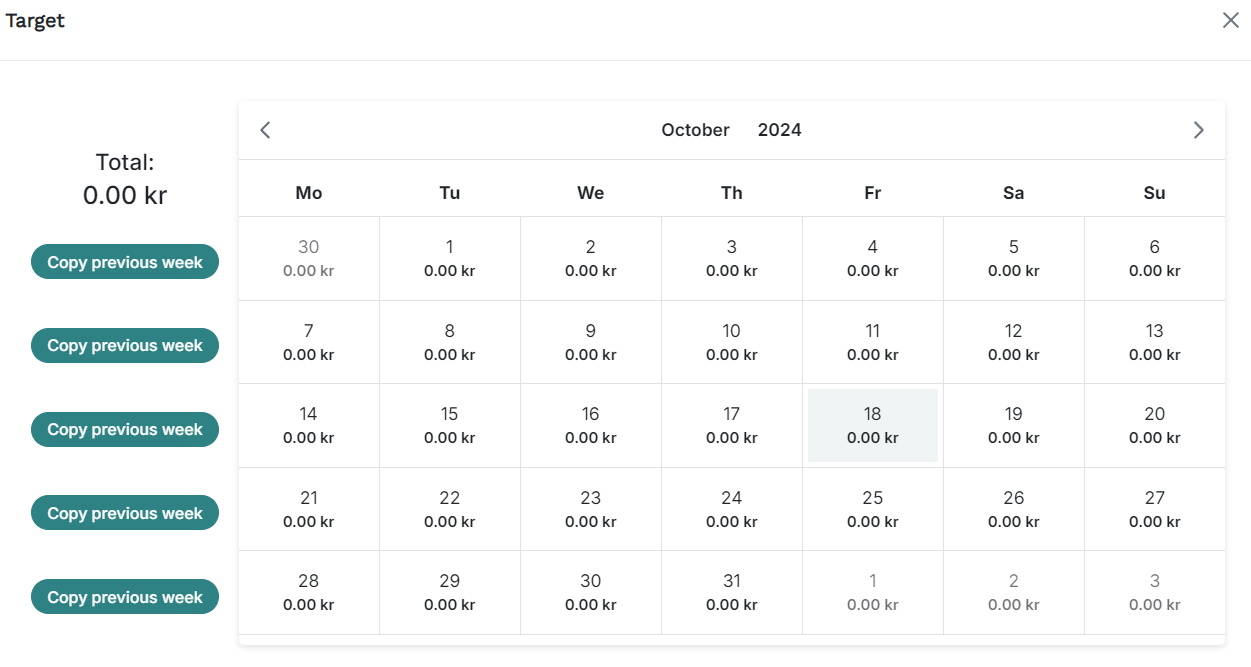Screen dimensions: 1251x667
Task: Select Sunday October 13 cell
Action: (1155, 342)
